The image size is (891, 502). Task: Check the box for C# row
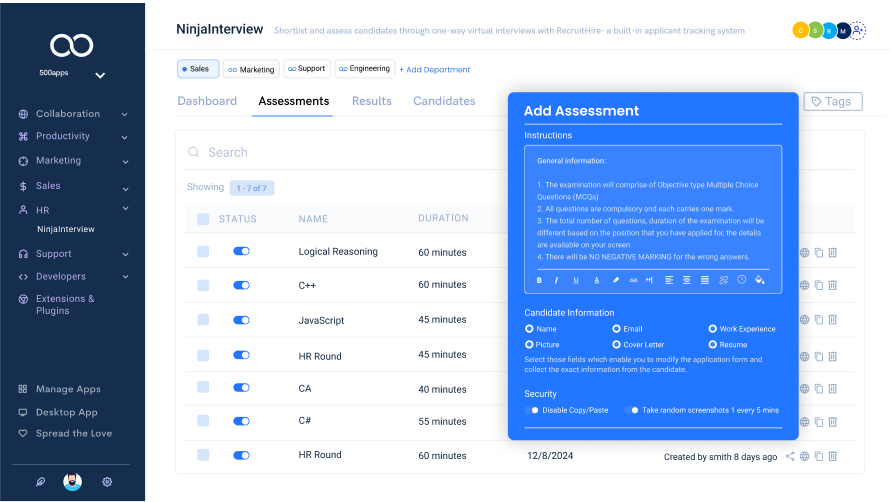point(203,421)
